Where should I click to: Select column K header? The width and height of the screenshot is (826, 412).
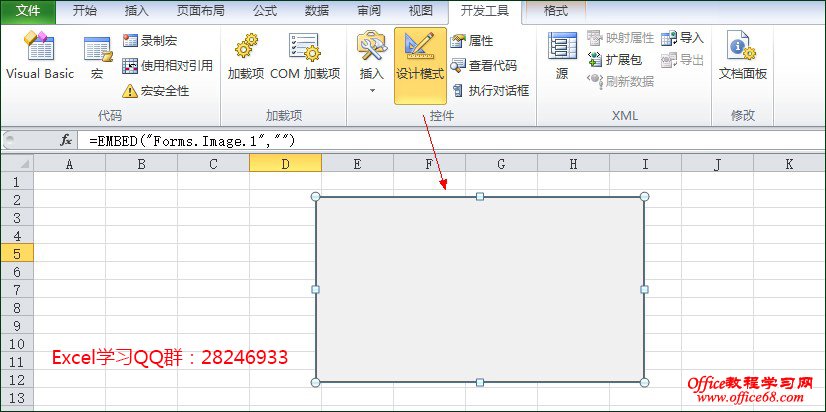(789, 164)
